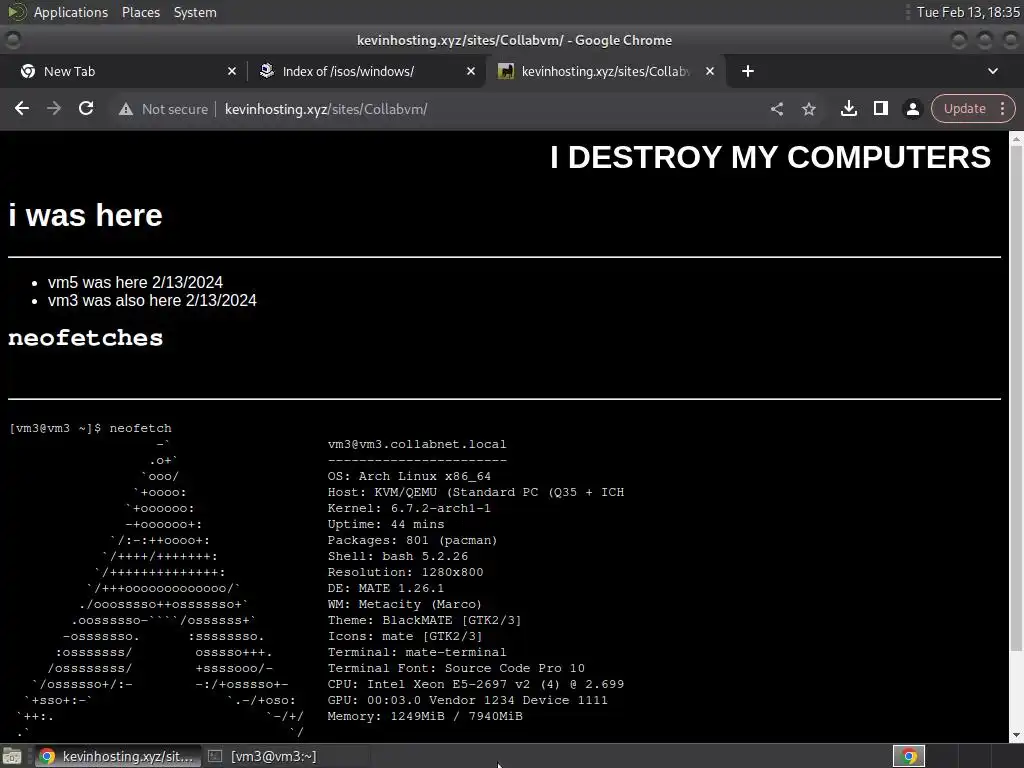The width and height of the screenshot is (1024, 768).
Task: Open the System menu
Action: pyautogui.click(x=195, y=12)
